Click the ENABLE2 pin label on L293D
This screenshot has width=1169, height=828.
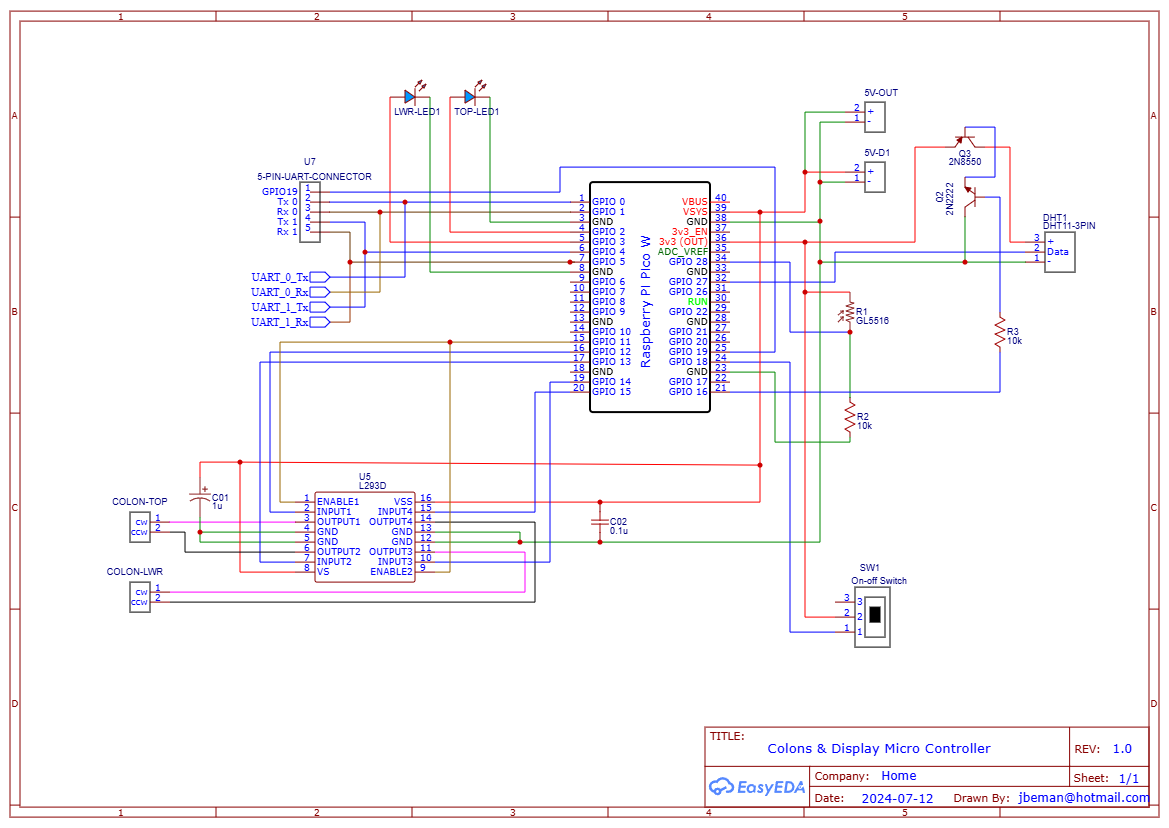click(391, 572)
